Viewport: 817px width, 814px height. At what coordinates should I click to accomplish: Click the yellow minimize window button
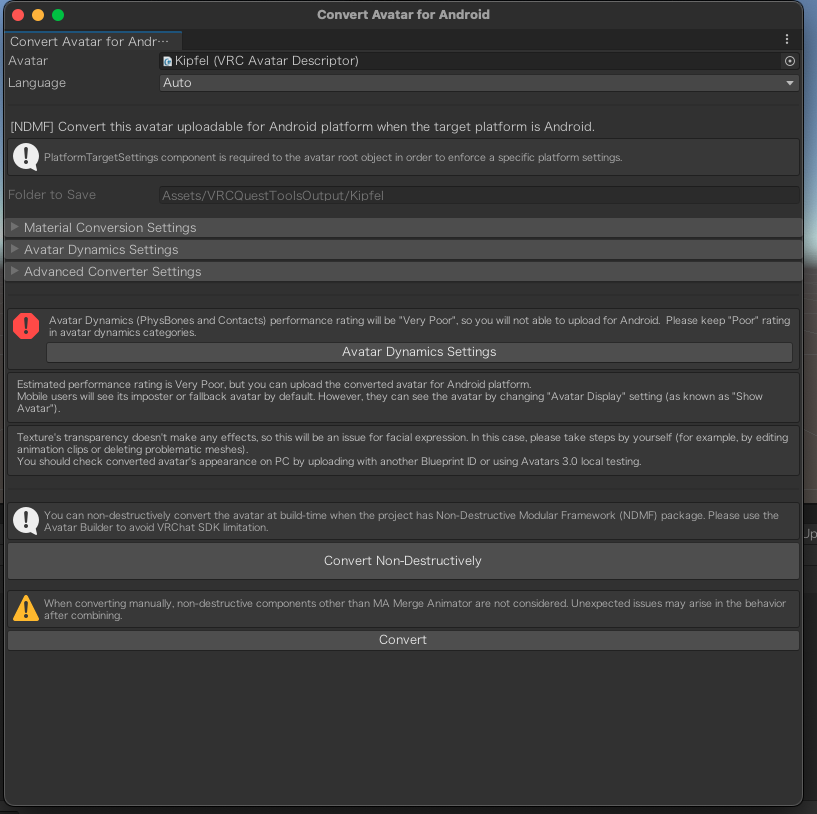coord(38,15)
